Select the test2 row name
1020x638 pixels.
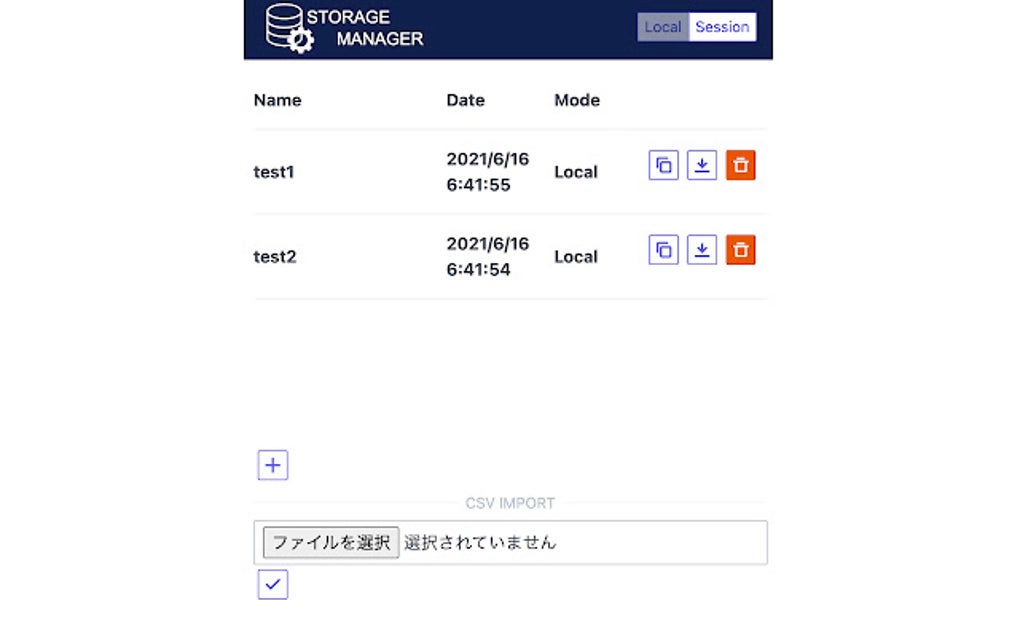coord(275,256)
